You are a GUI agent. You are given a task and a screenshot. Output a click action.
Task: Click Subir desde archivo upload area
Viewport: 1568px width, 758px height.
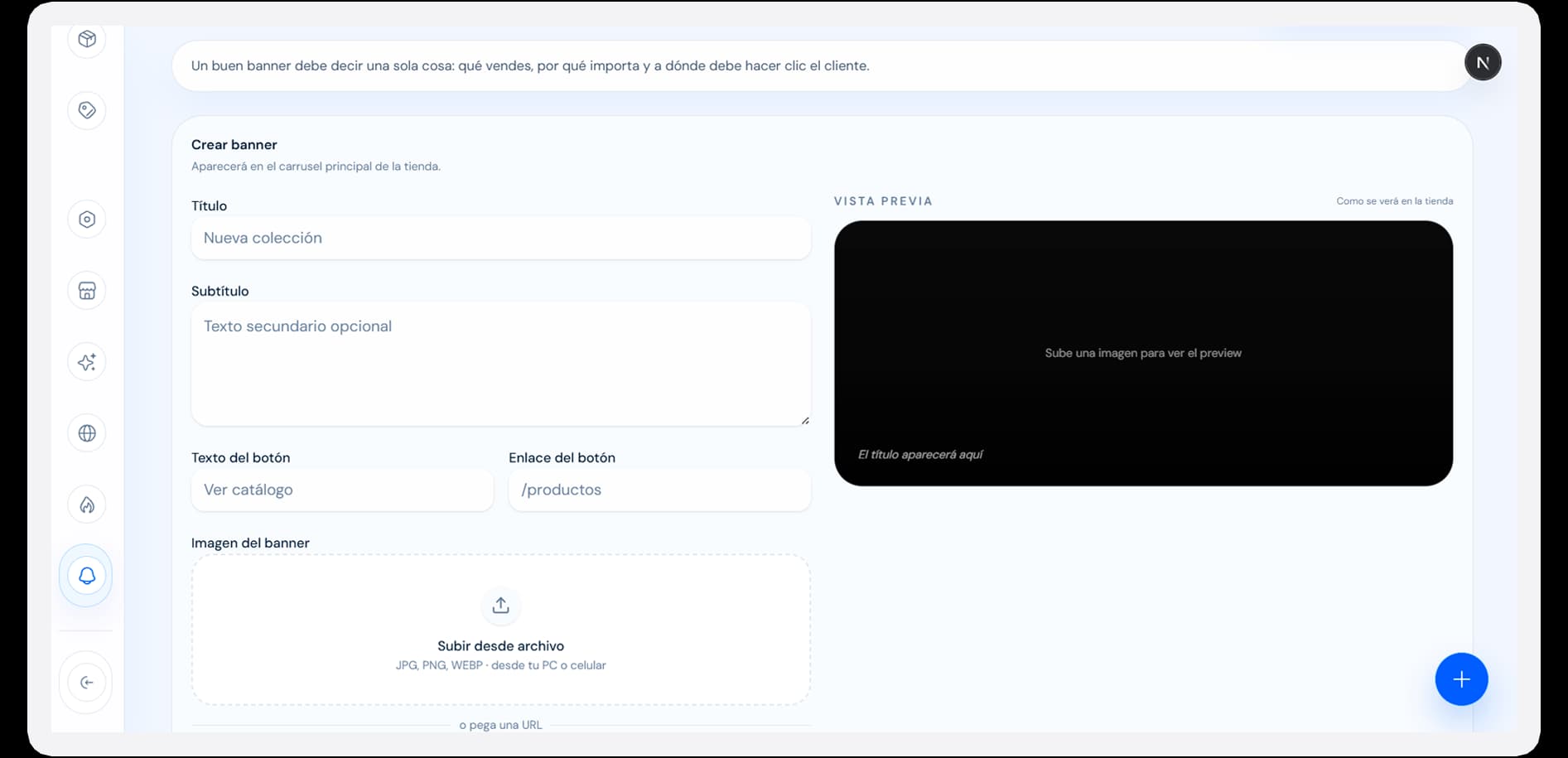point(501,630)
